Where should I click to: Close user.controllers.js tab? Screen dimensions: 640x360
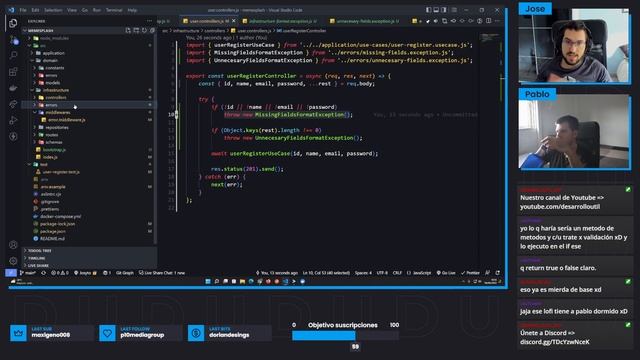[234, 21]
